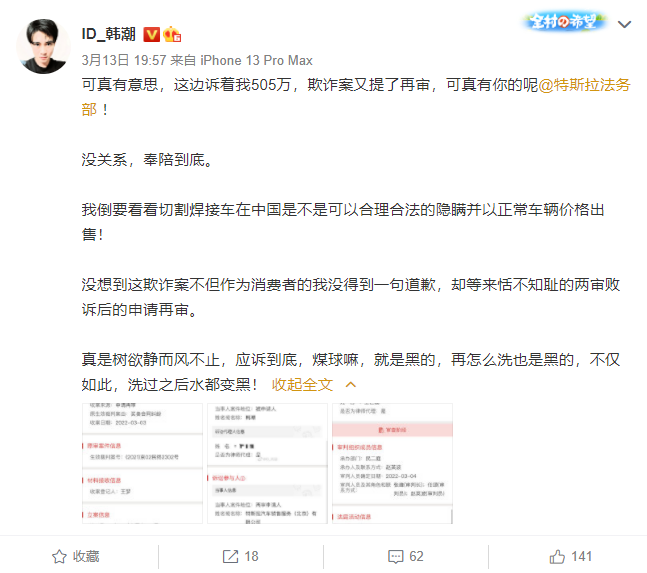The image size is (647, 573).
Task: Click the 收藏 favorite button label
Action: point(86,556)
